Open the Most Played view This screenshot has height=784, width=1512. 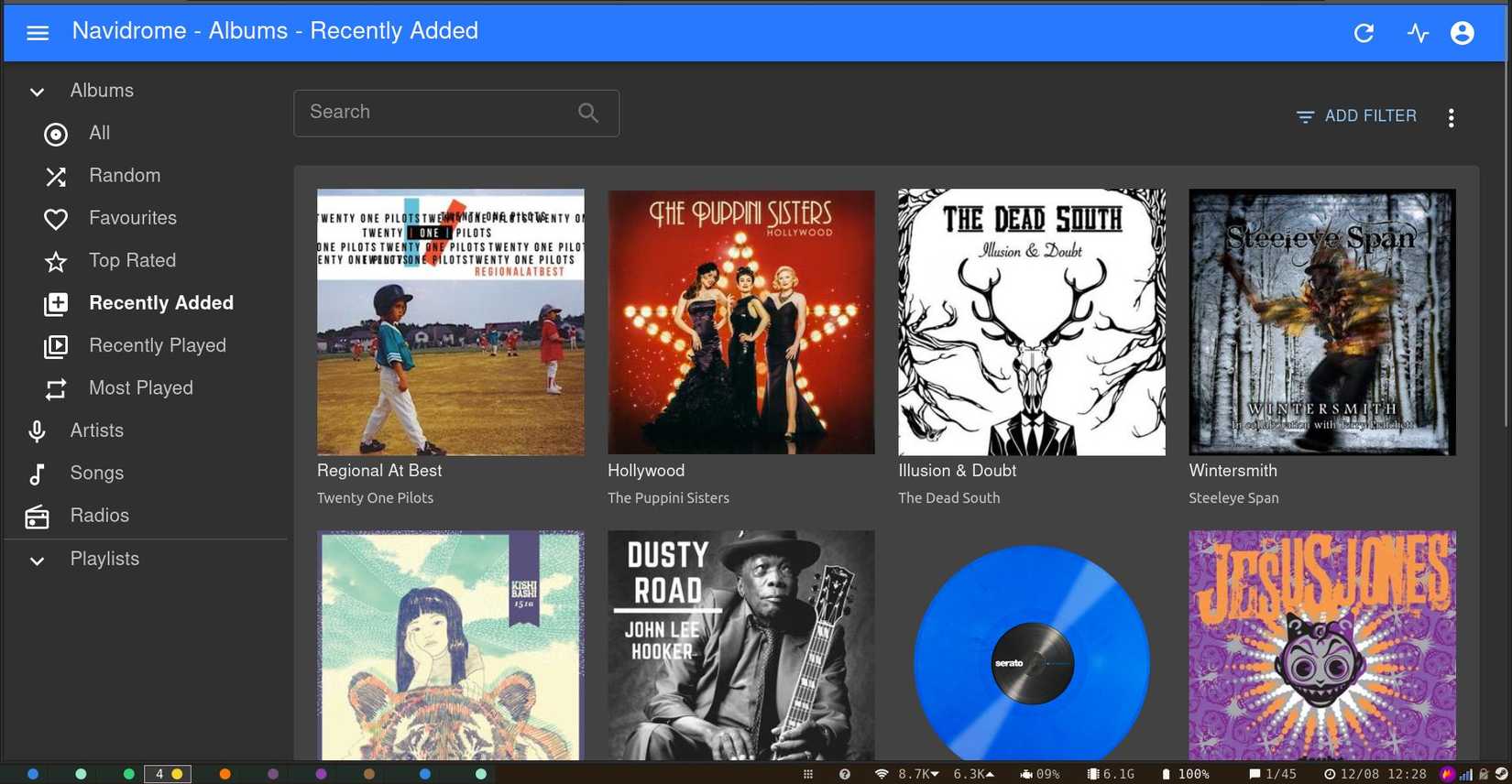[141, 387]
